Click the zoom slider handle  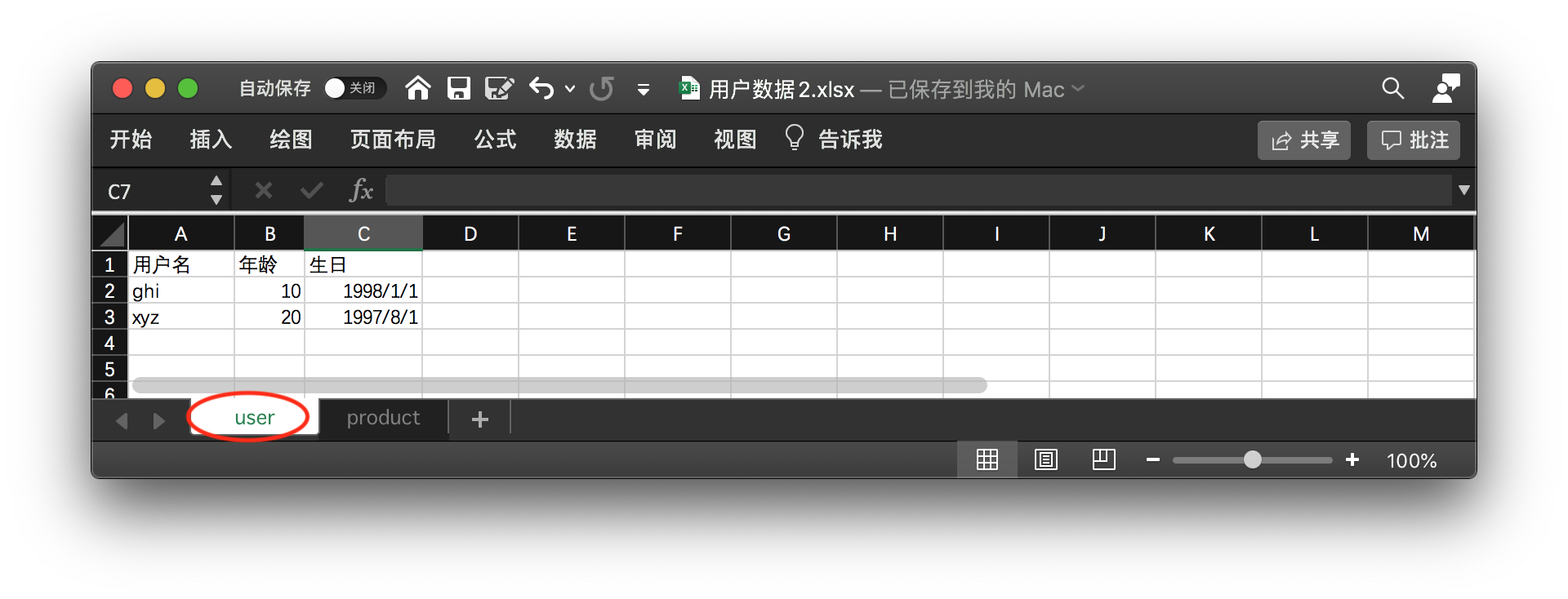pyautogui.click(x=1252, y=459)
